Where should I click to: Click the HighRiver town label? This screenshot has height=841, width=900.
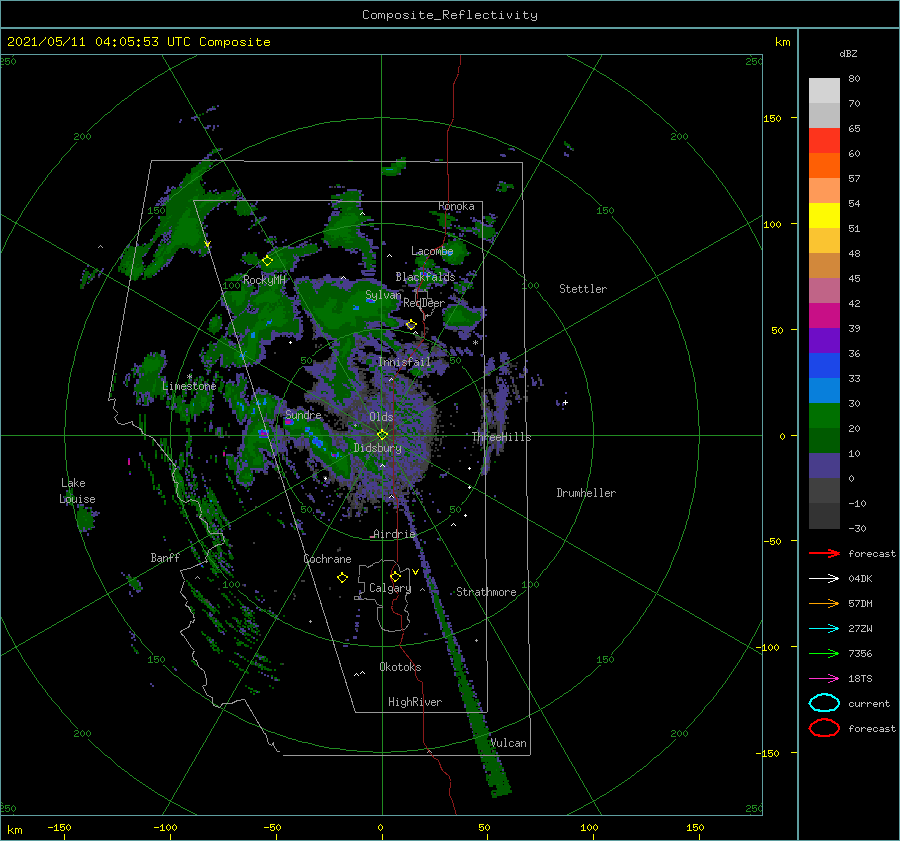coord(415,702)
